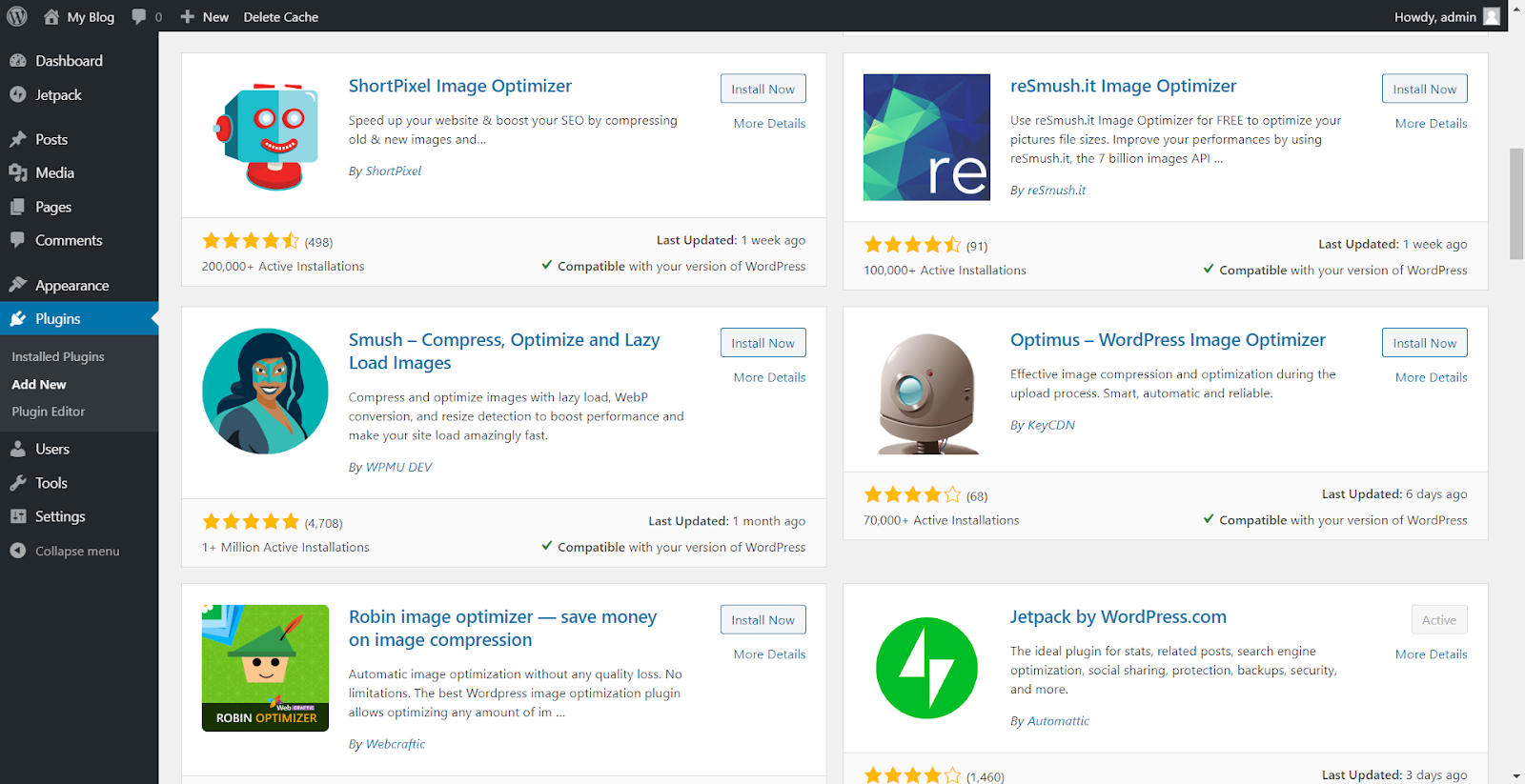Image resolution: width=1525 pixels, height=784 pixels.
Task: Install reSmush.it Image Optimizer now
Action: click(1424, 89)
